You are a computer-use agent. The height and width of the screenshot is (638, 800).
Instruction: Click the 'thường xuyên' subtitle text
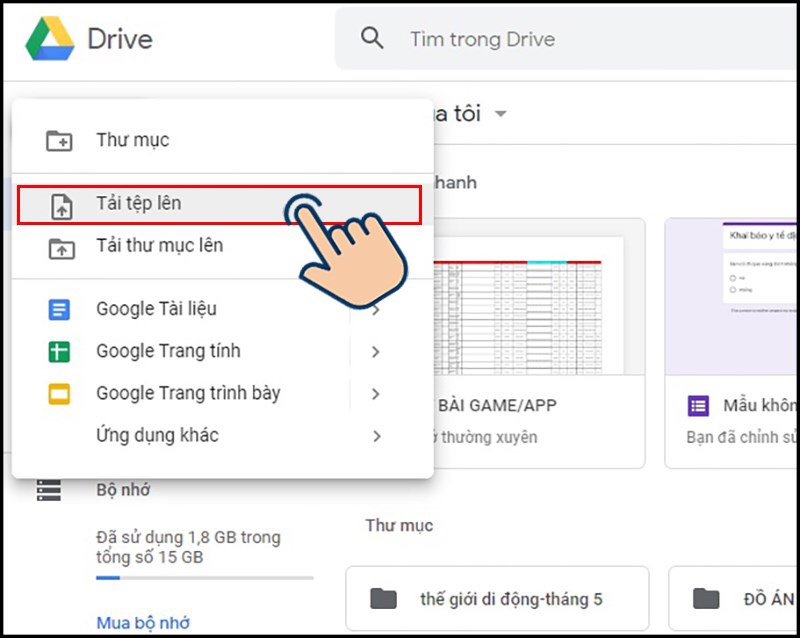[x=489, y=437]
